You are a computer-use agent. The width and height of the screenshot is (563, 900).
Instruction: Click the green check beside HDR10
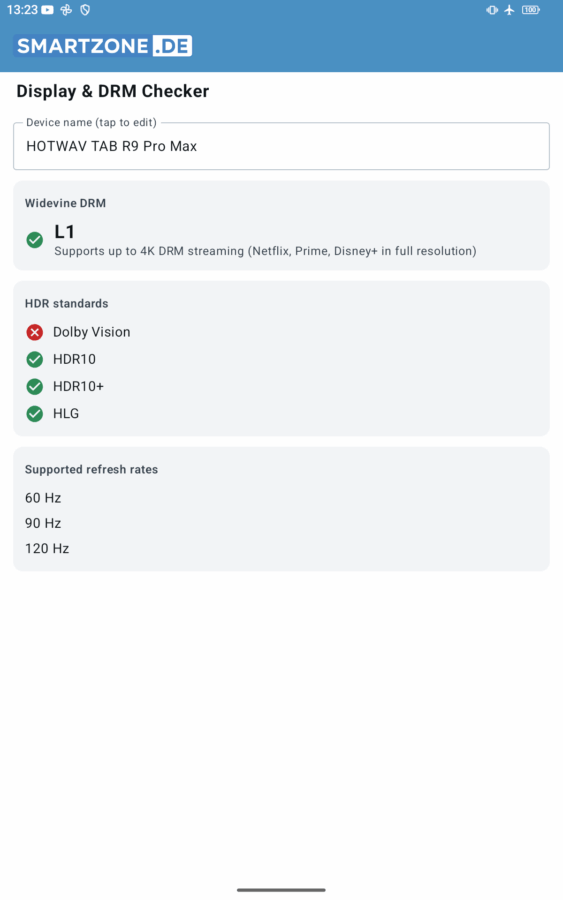click(x=34, y=359)
